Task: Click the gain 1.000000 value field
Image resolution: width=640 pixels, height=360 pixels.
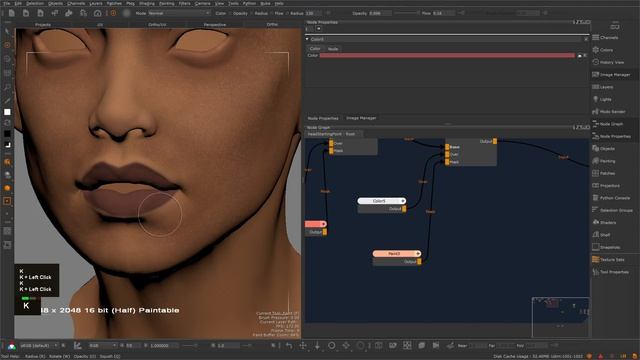Action: [x=163, y=345]
